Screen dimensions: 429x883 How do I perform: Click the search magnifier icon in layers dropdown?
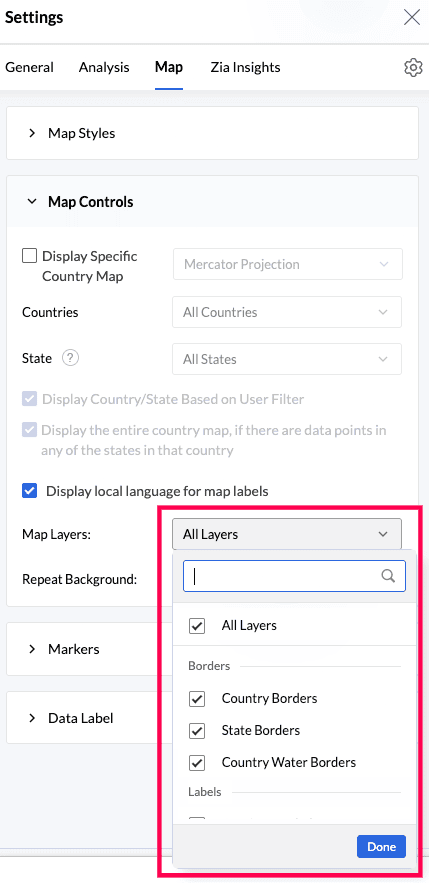coord(388,576)
